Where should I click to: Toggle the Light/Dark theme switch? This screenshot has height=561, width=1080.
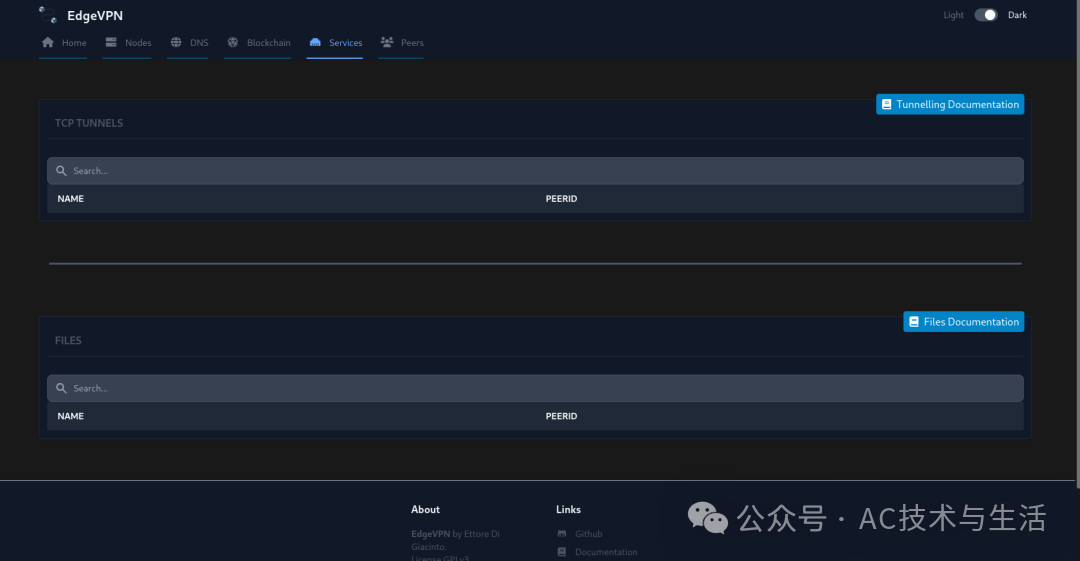coord(986,15)
